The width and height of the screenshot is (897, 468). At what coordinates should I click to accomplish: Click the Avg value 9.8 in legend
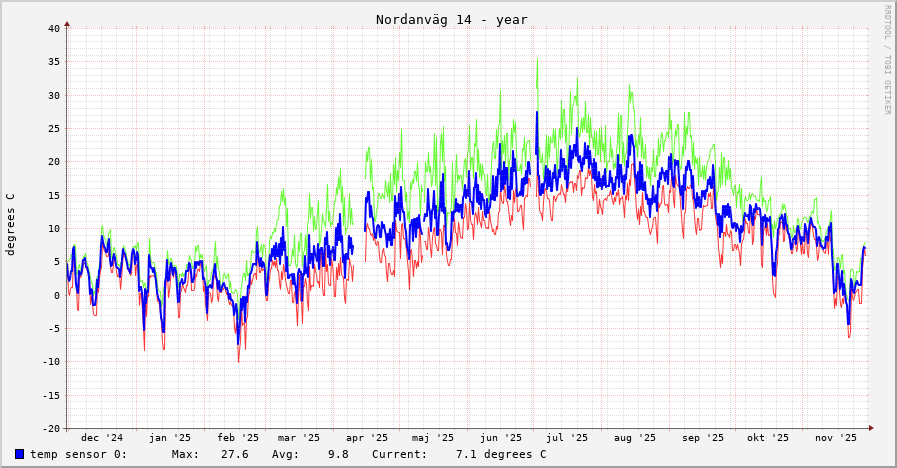[x=338, y=454]
